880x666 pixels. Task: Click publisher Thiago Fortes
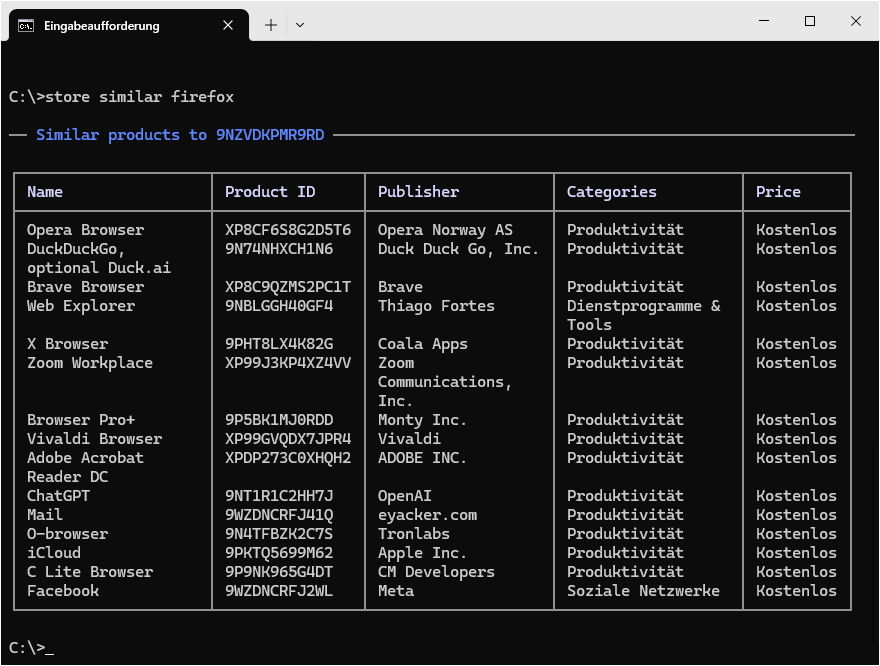tap(436, 306)
